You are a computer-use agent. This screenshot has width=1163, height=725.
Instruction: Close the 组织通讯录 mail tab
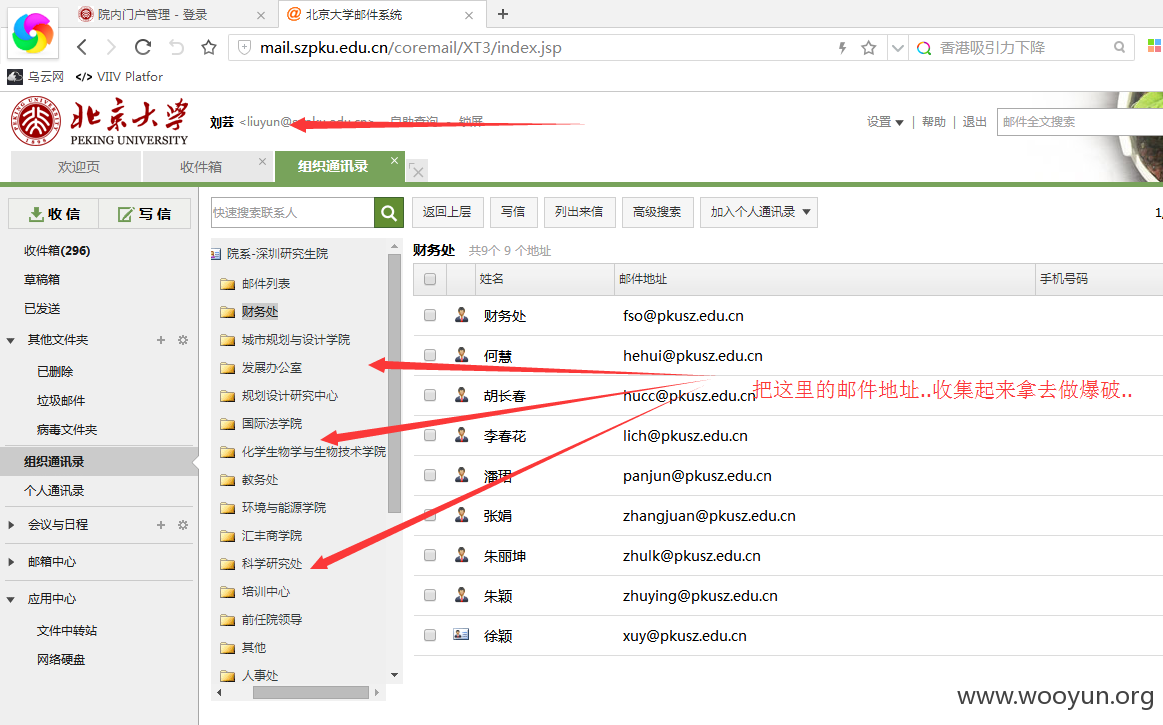[395, 160]
